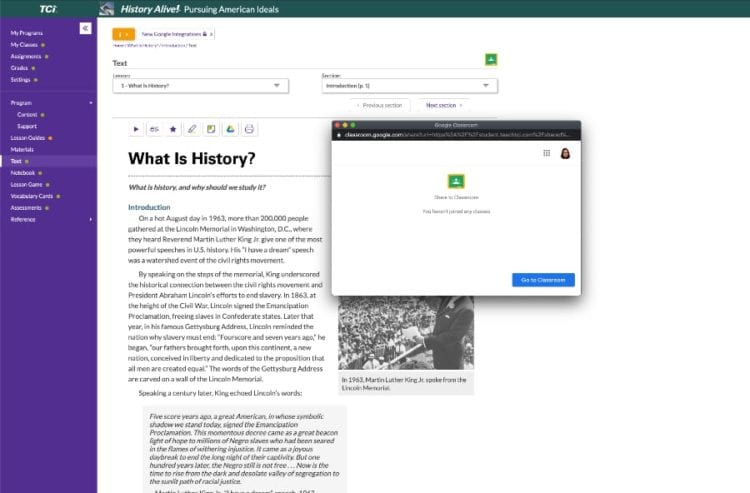Click the Next section button
Viewport: 750px width, 493px height.
(443, 105)
